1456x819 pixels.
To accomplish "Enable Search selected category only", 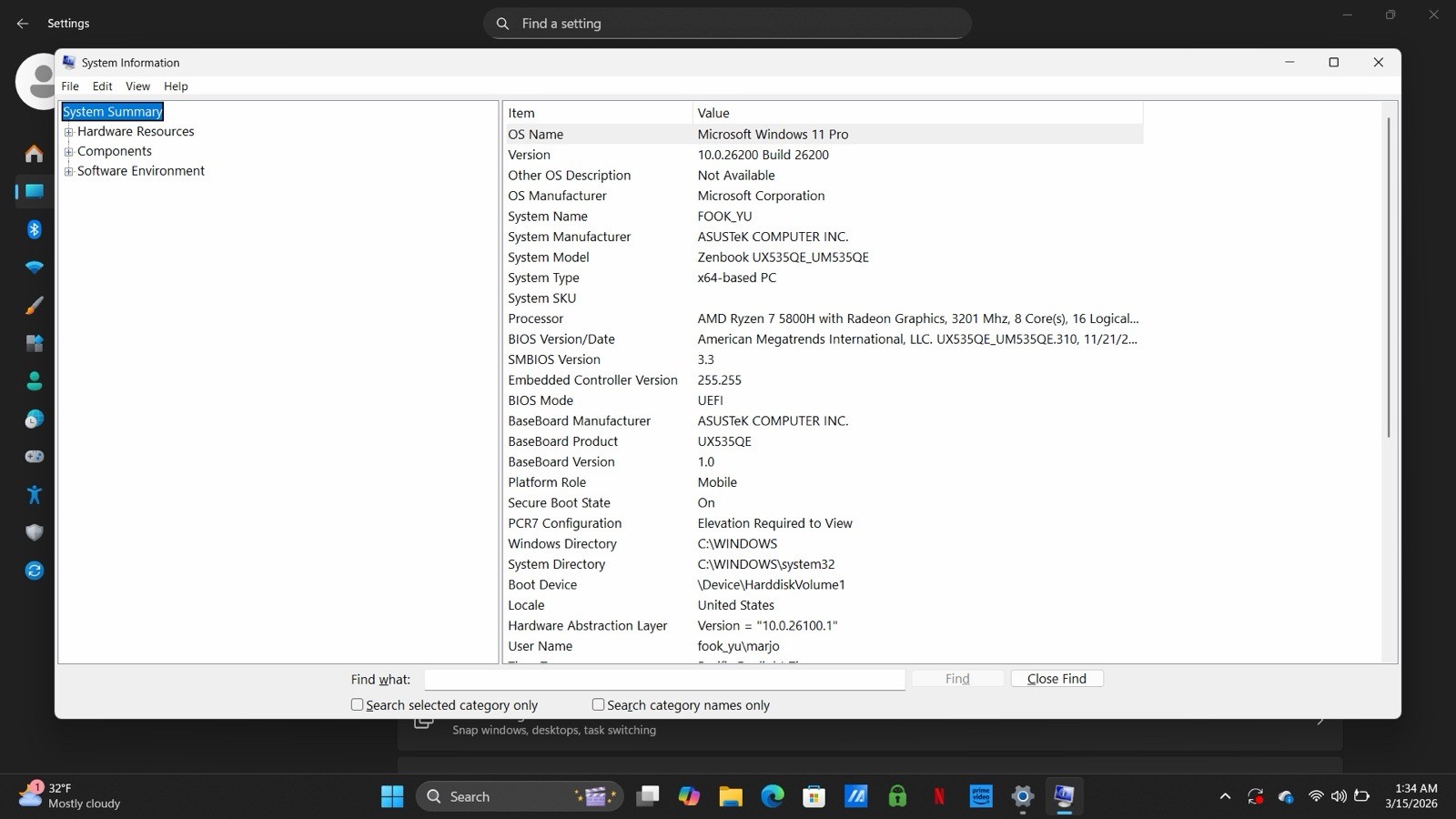I will coord(357,704).
